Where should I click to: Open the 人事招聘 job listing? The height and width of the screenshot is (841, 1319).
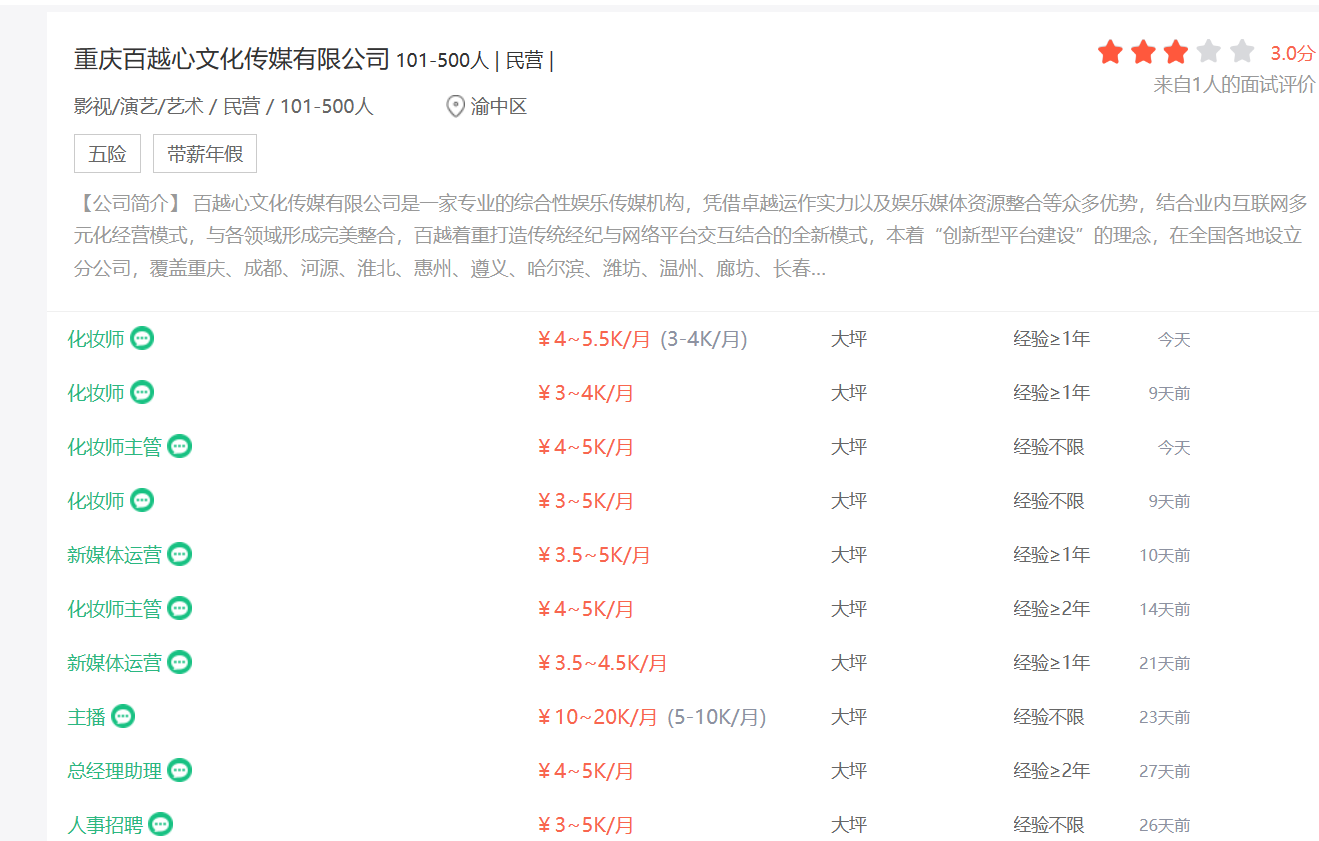pos(105,825)
